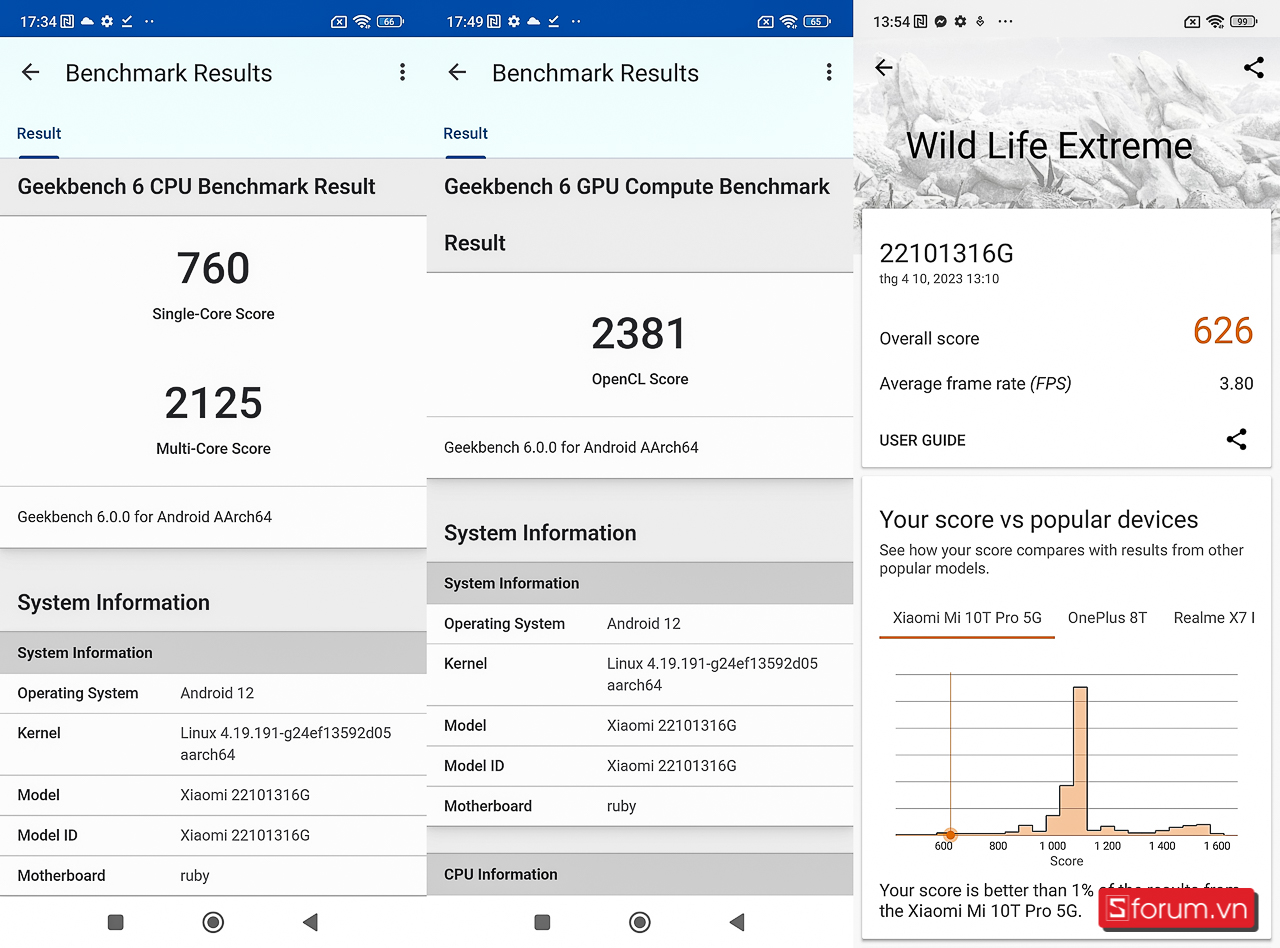Open the USER GUIDE link

click(922, 440)
